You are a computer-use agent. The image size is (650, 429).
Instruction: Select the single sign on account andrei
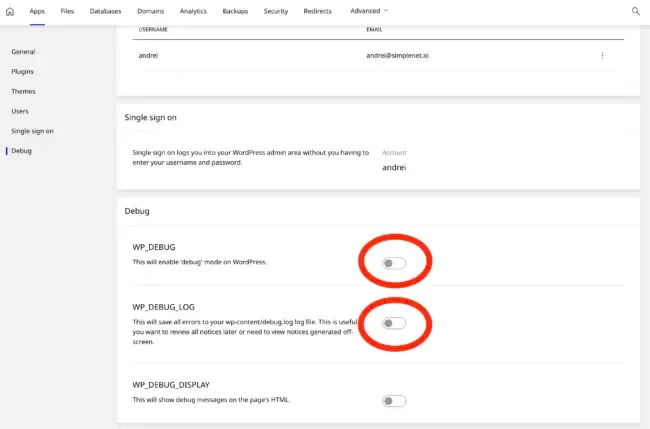click(x=394, y=167)
